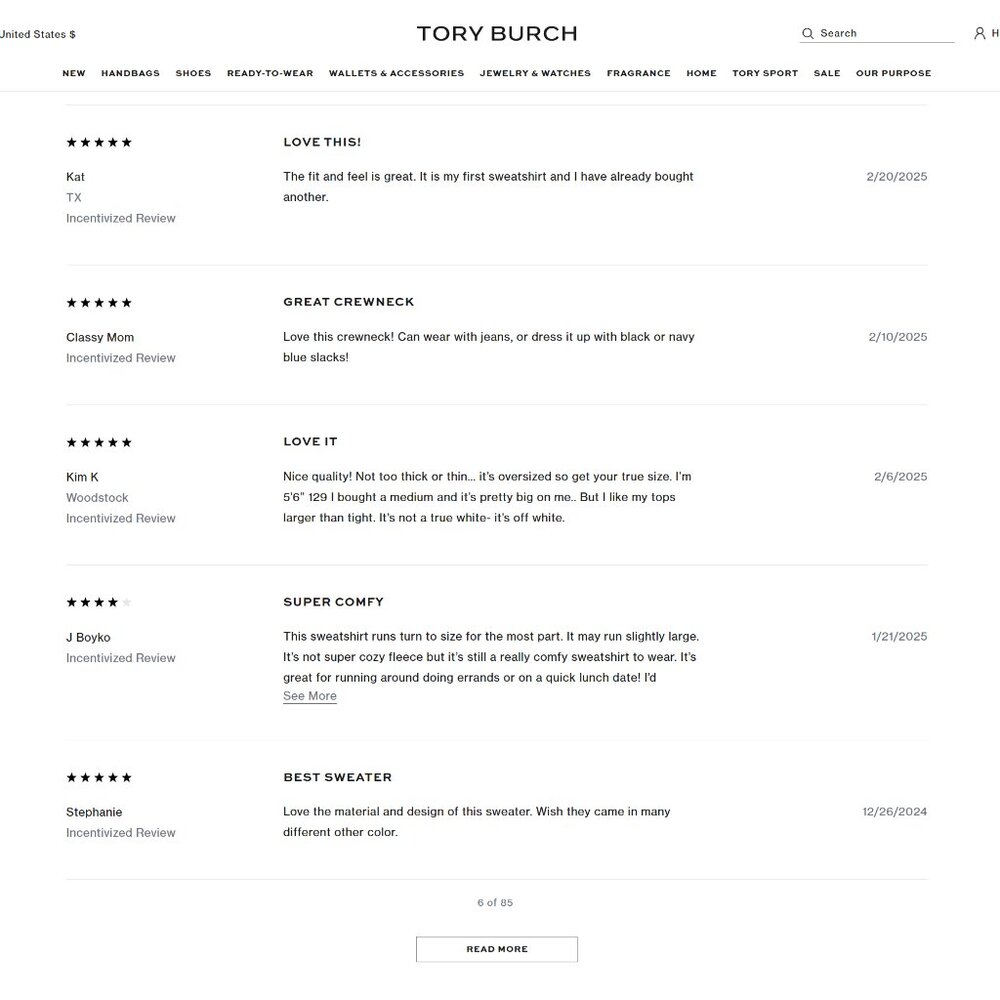Image resolution: width=1000 pixels, height=1000 pixels.
Task: Click the search magnifier icon
Action: point(807,34)
